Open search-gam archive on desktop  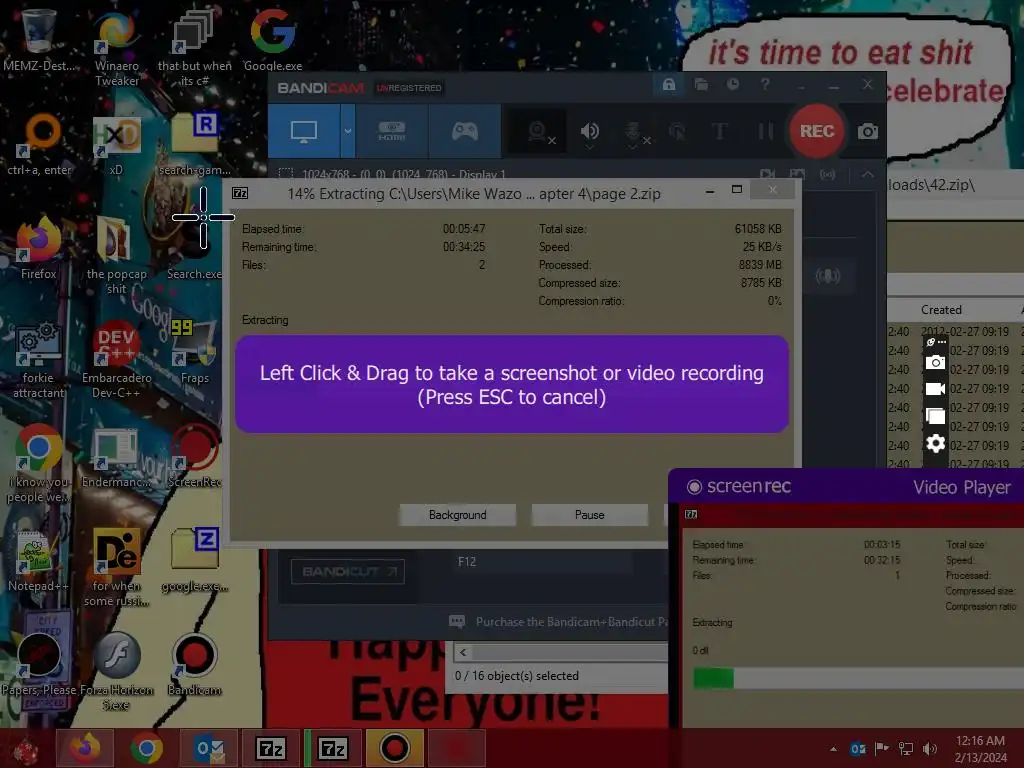coord(195,144)
